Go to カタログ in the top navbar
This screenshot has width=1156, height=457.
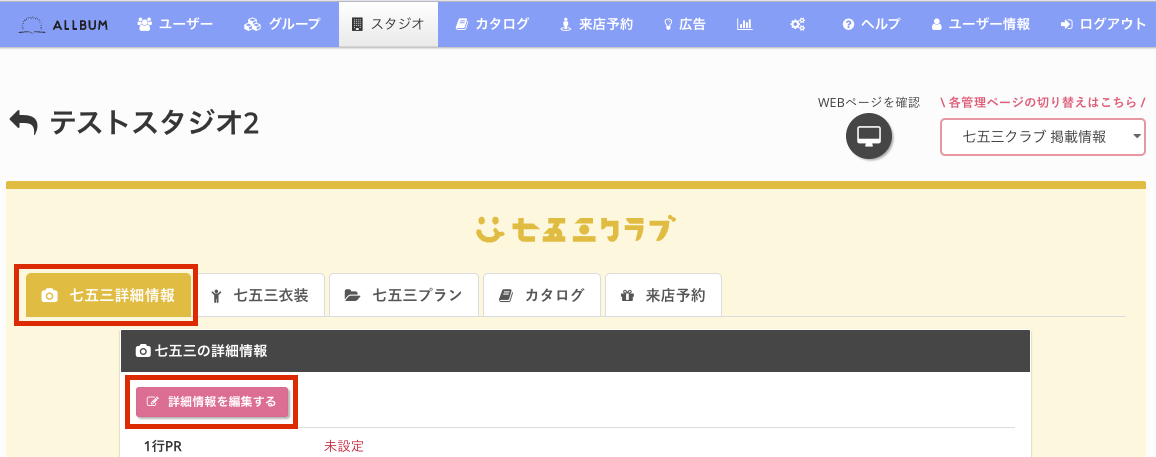pyautogui.click(x=492, y=24)
